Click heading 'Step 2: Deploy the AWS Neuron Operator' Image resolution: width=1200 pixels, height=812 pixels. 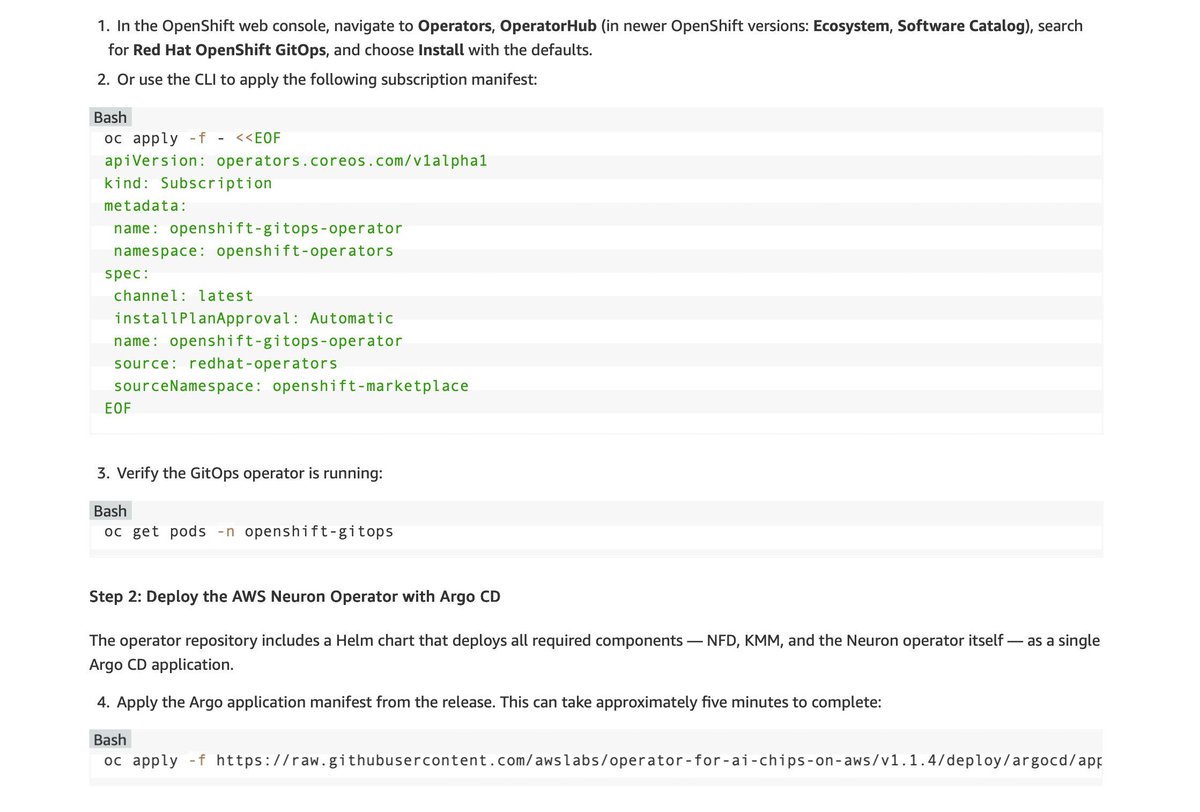(x=295, y=596)
